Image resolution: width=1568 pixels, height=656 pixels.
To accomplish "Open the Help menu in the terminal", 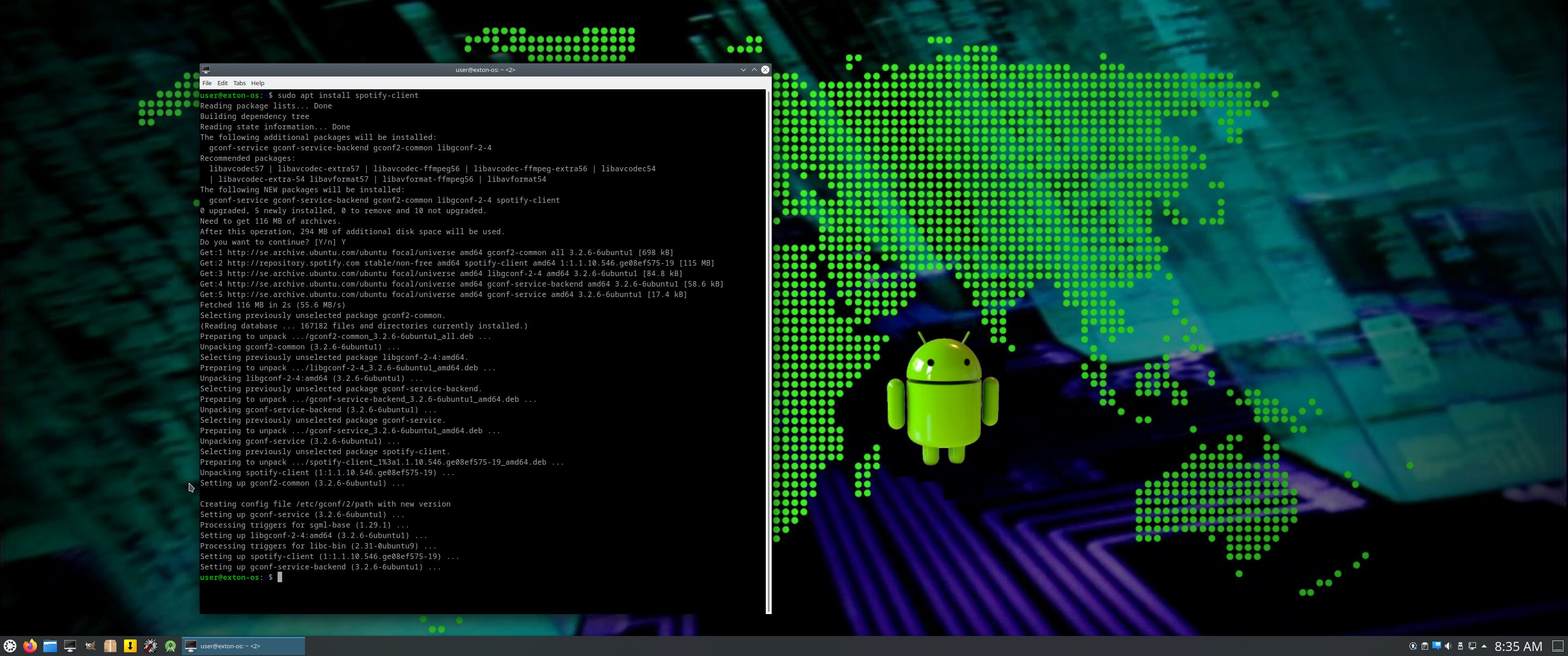I will tap(258, 83).
